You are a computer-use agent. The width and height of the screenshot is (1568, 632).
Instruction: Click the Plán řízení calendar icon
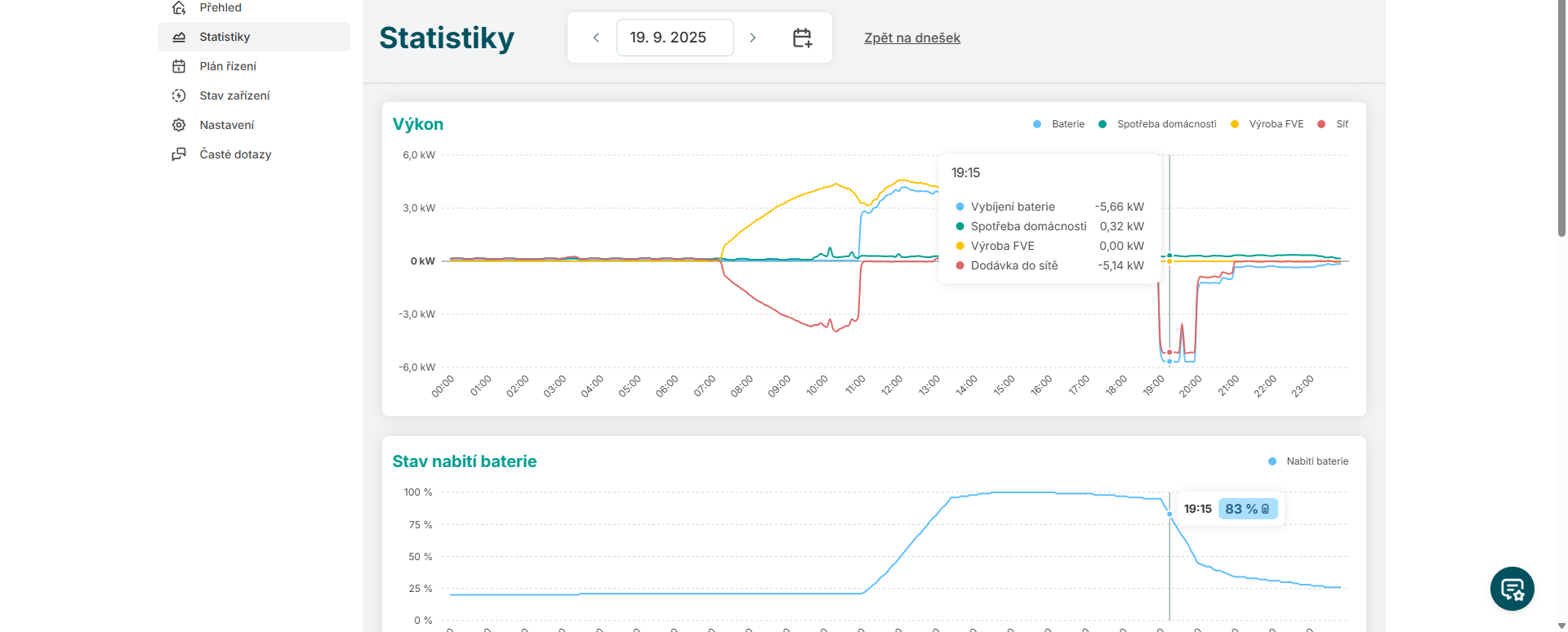tap(179, 66)
